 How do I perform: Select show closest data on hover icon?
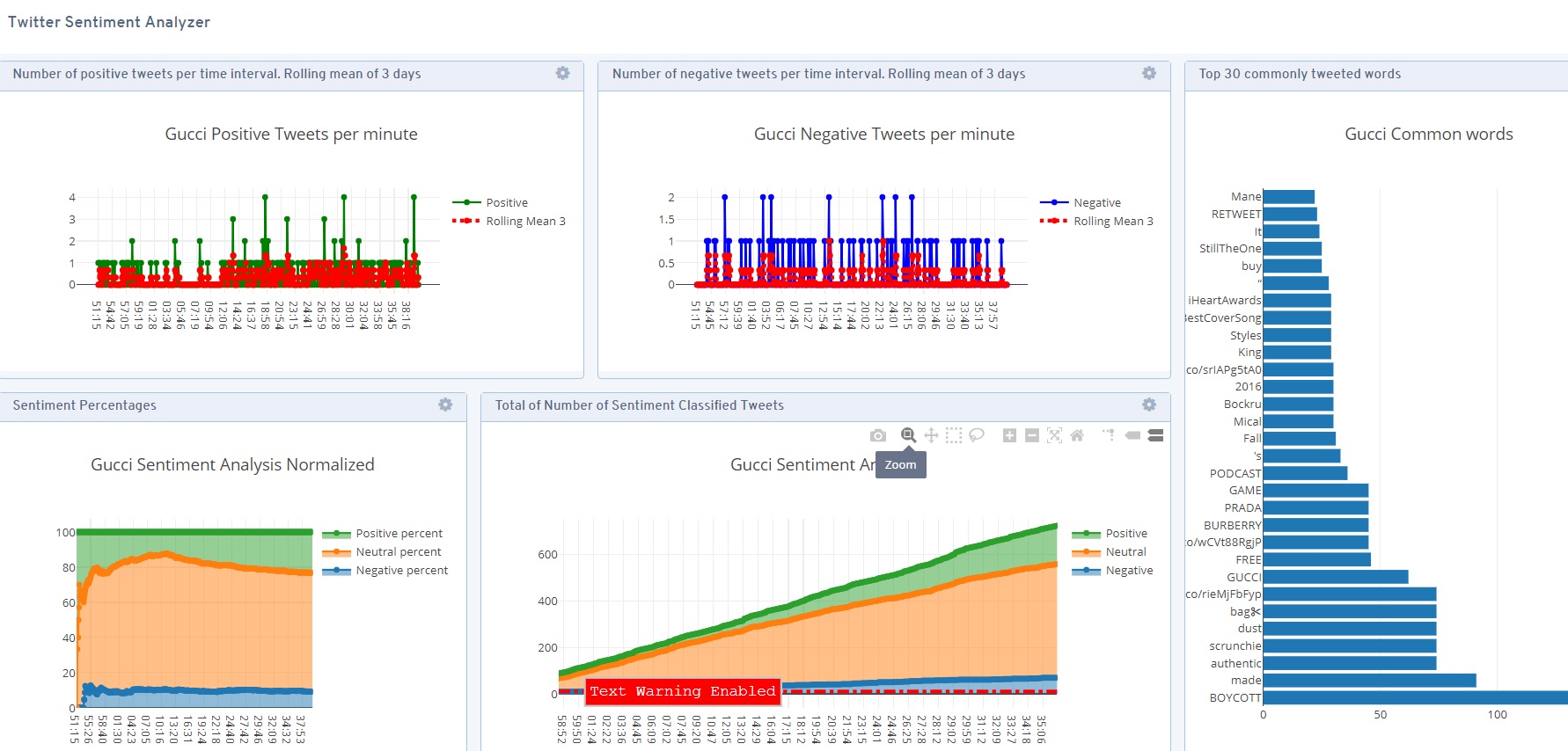tap(1132, 435)
